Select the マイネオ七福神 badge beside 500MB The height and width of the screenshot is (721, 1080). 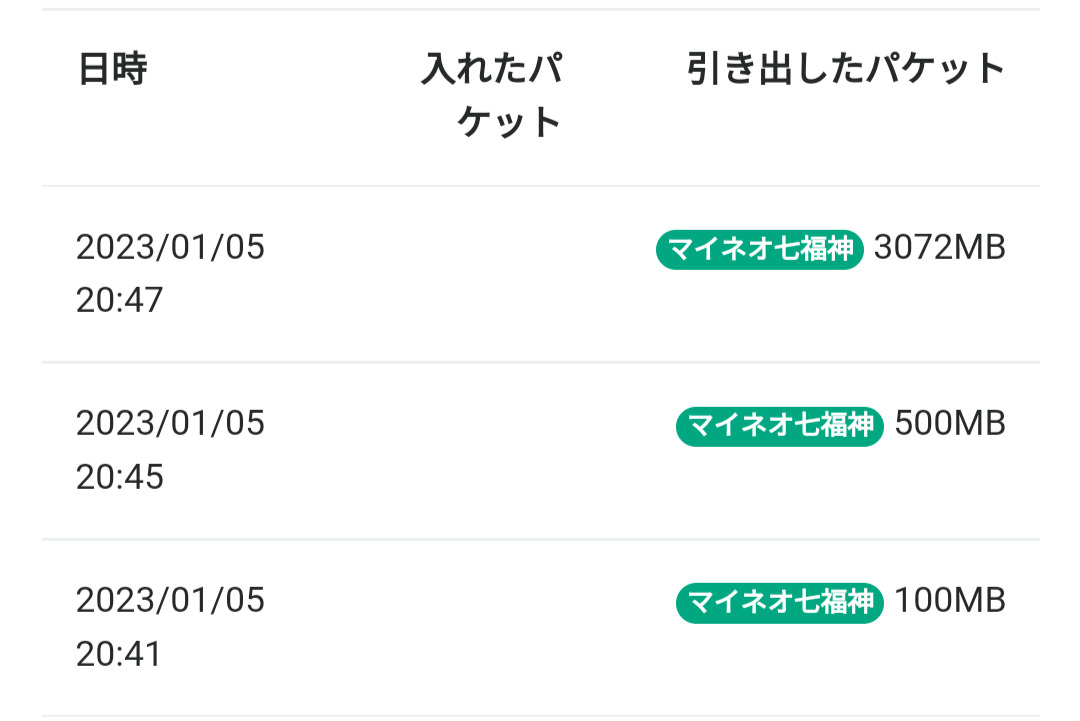pos(780,426)
